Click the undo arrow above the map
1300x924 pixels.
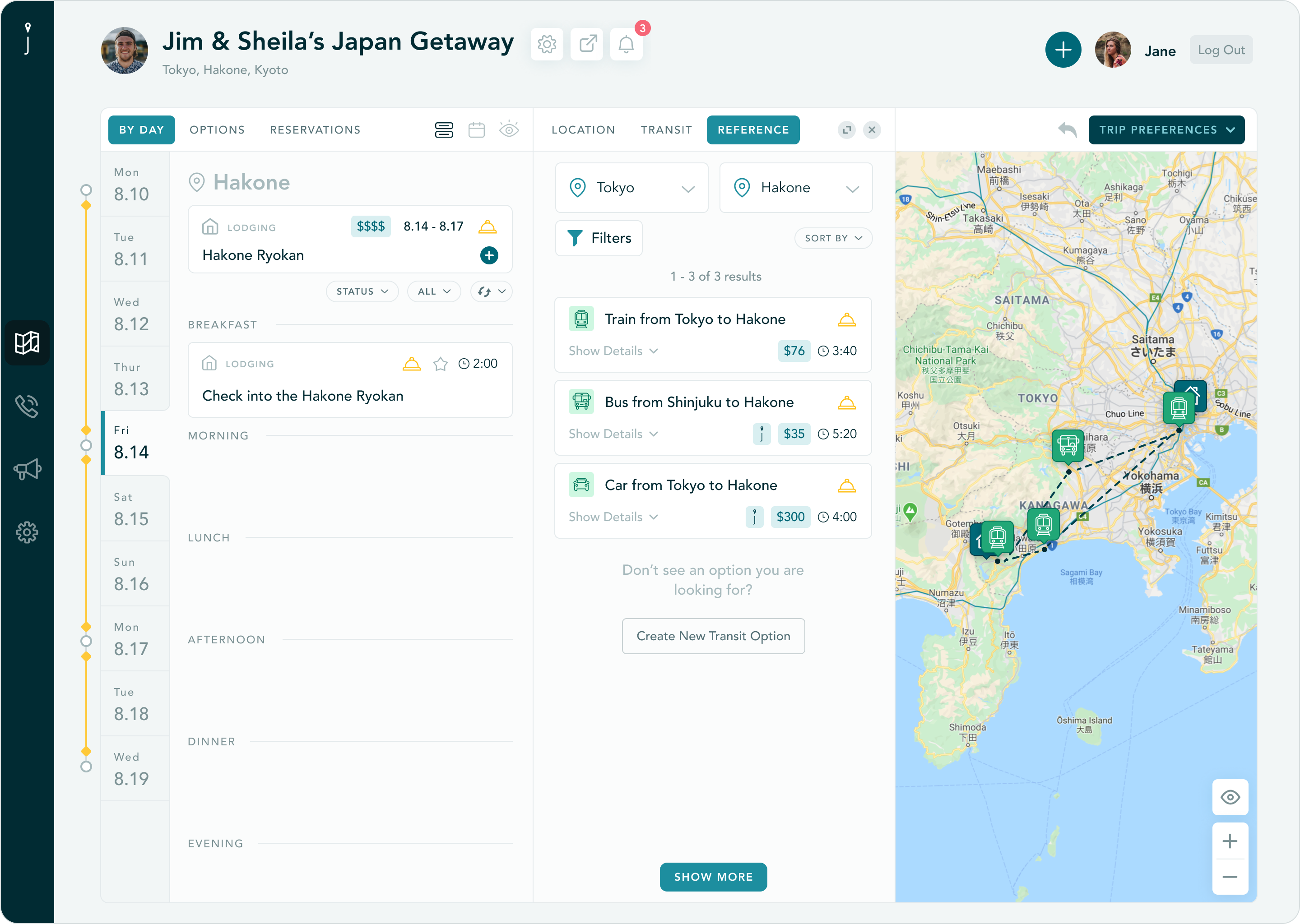point(1067,130)
